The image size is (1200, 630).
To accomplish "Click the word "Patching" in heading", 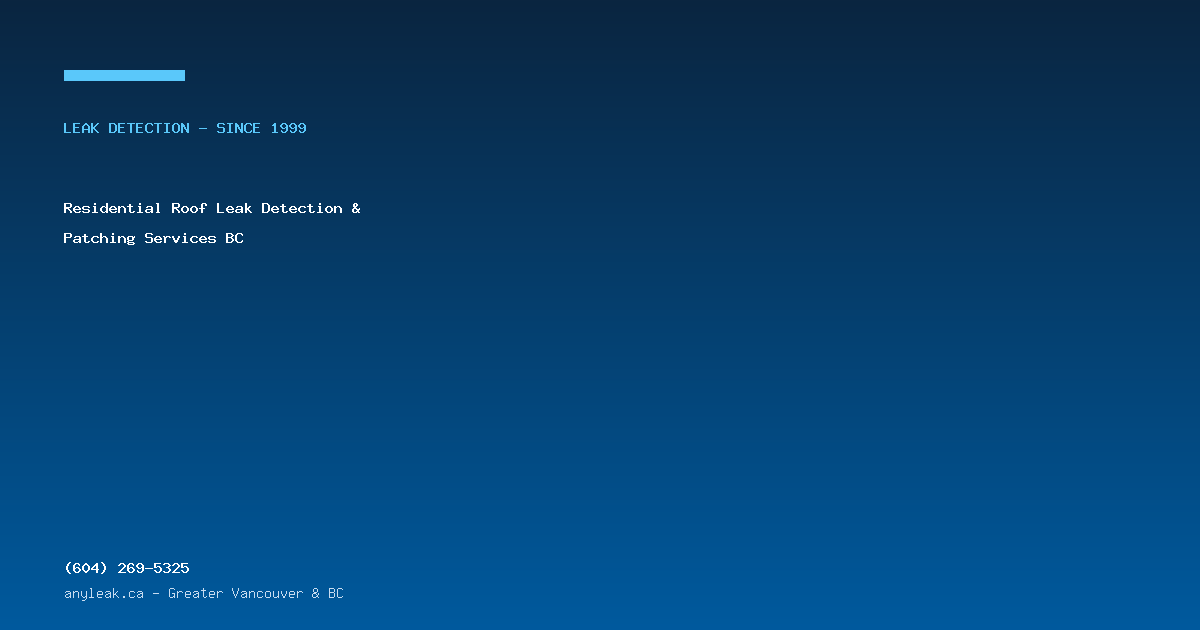I will pyautogui.click(x=99, y=238).
